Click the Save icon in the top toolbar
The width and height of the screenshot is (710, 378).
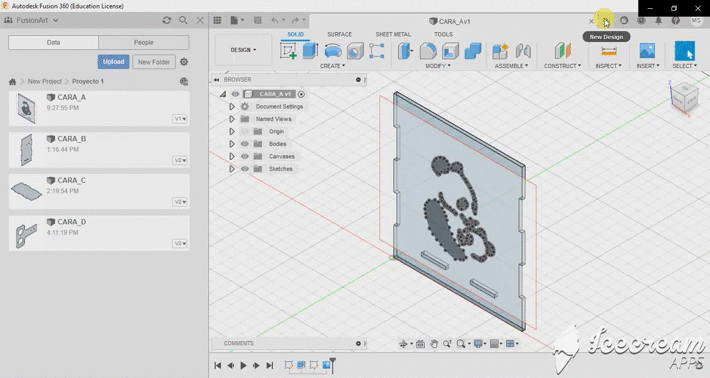click(x=258, y=20)
